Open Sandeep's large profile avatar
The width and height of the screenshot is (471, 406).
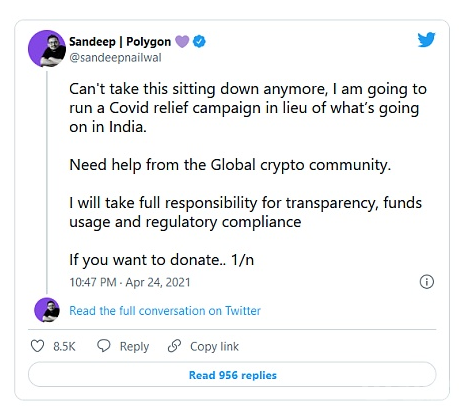[x=47, y=49]
